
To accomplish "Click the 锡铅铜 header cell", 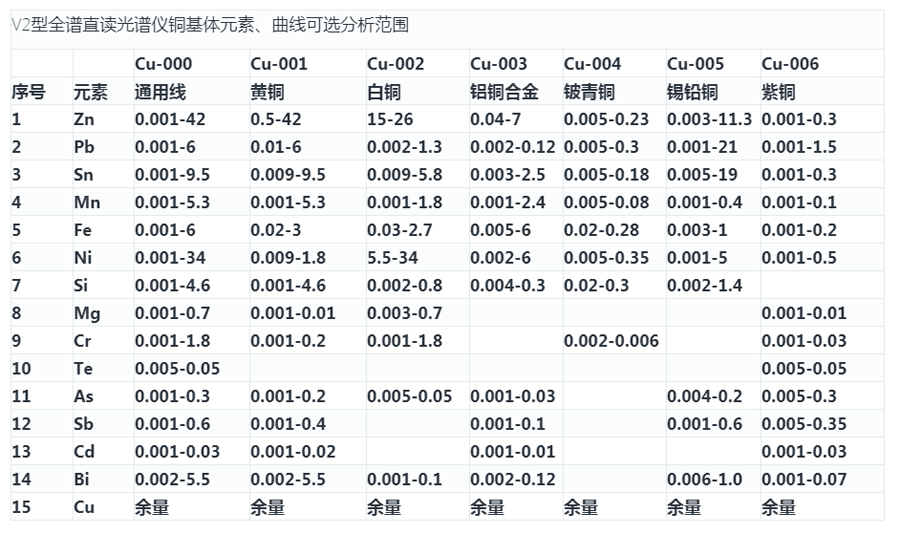I will pyautogui.click(x=692, y=92).
